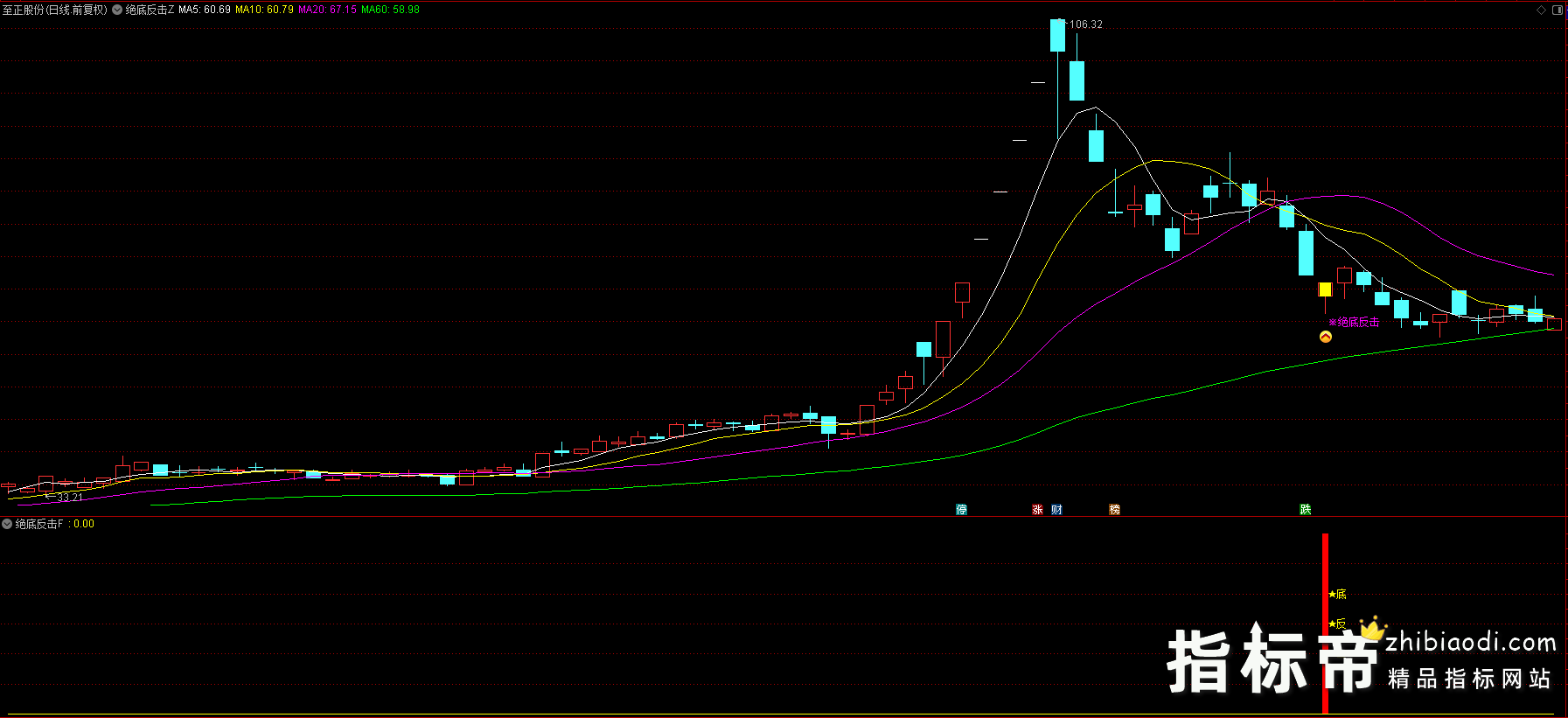Click the 至正股份(日线.前复权) title

54,10
